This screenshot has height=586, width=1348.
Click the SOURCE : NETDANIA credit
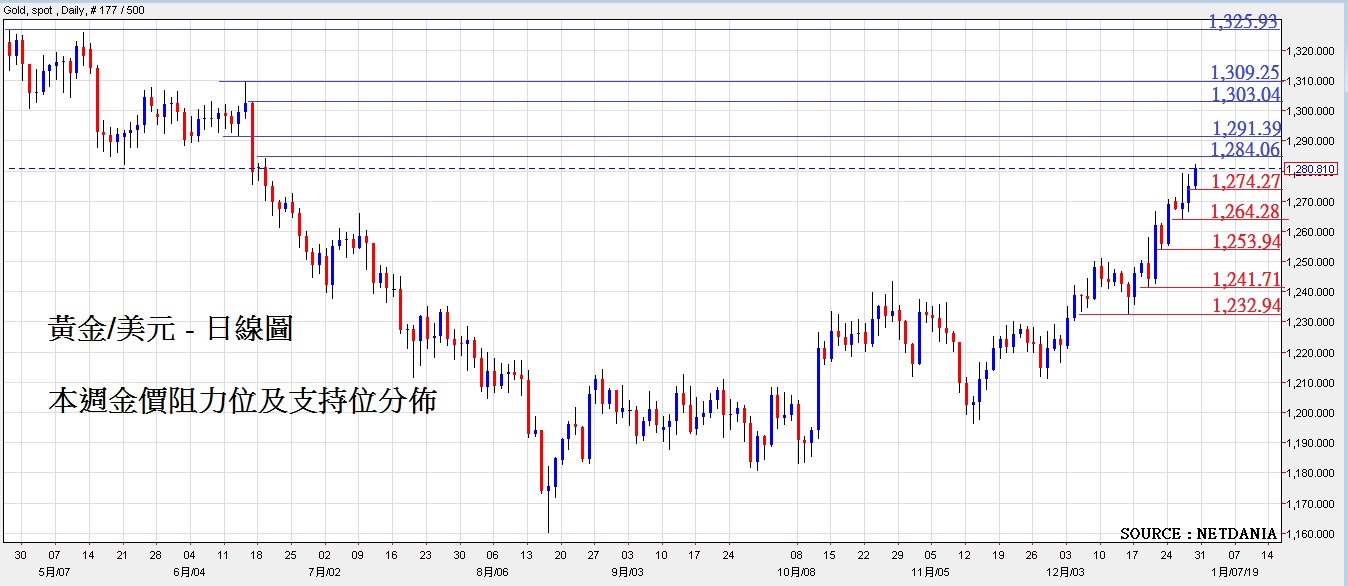click(x=1198, y=534)
